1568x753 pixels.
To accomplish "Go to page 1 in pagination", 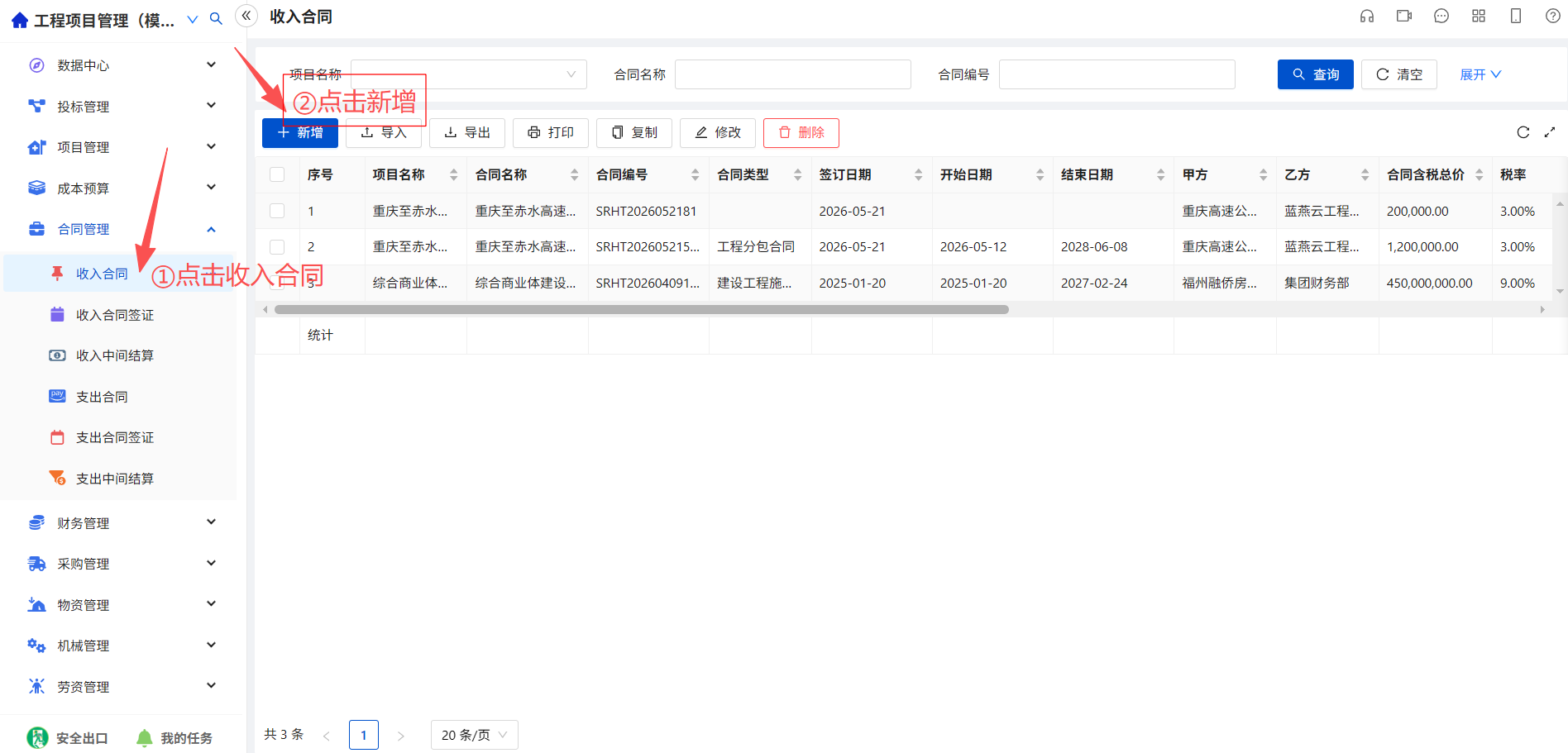I will (364, 735).
